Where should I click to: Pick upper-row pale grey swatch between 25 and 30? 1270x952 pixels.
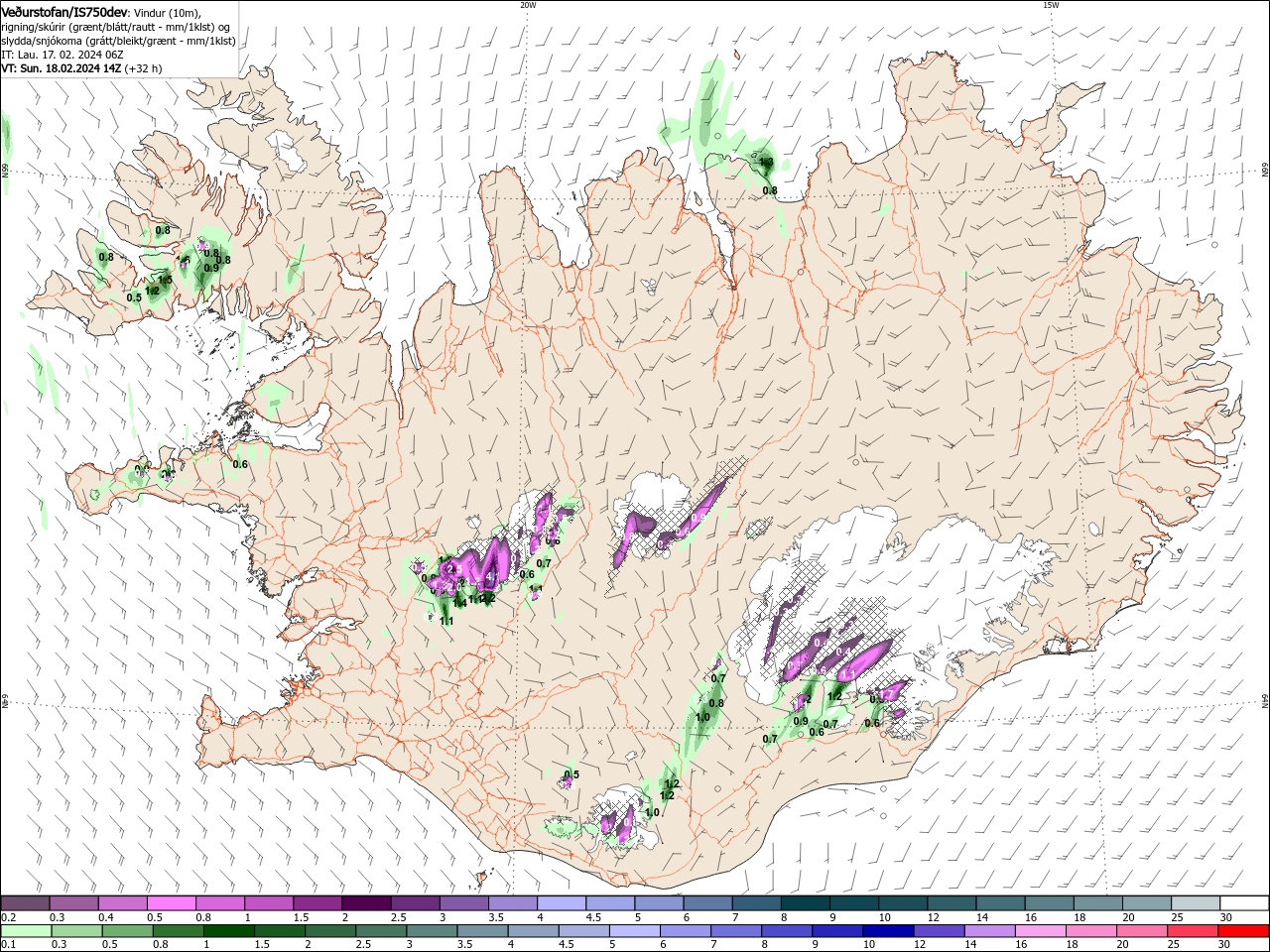[x=1195, y=902]
